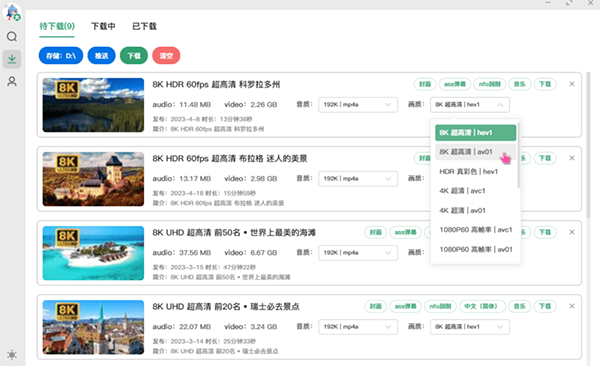Click the 'video: 2.26 GB' size text

point(251,105)
